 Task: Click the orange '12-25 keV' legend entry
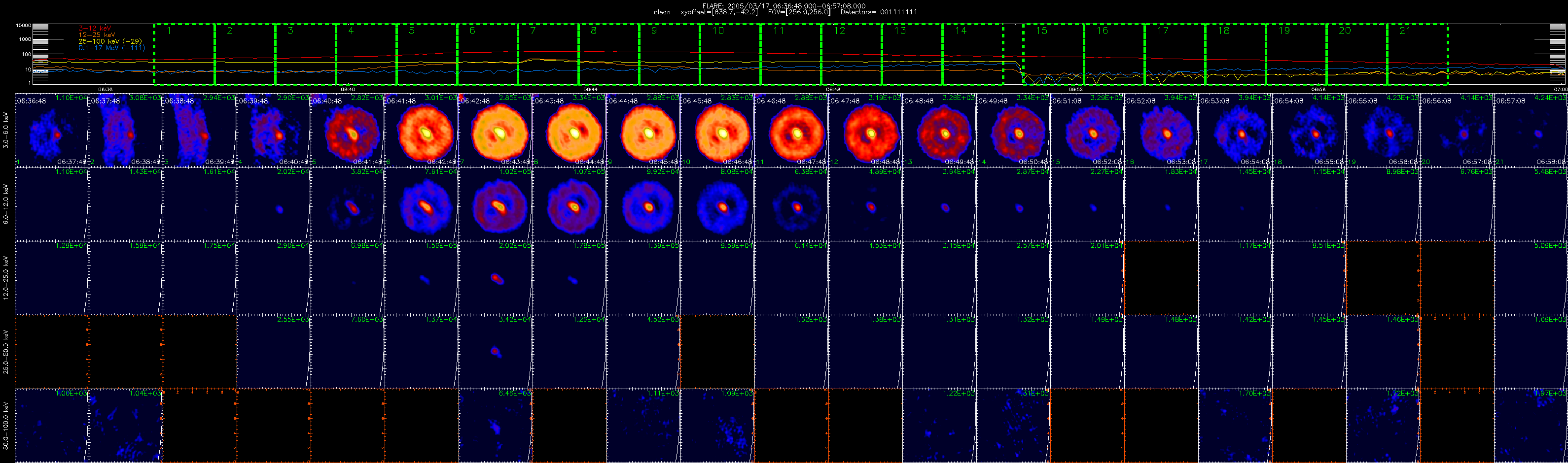pos(97,34)
